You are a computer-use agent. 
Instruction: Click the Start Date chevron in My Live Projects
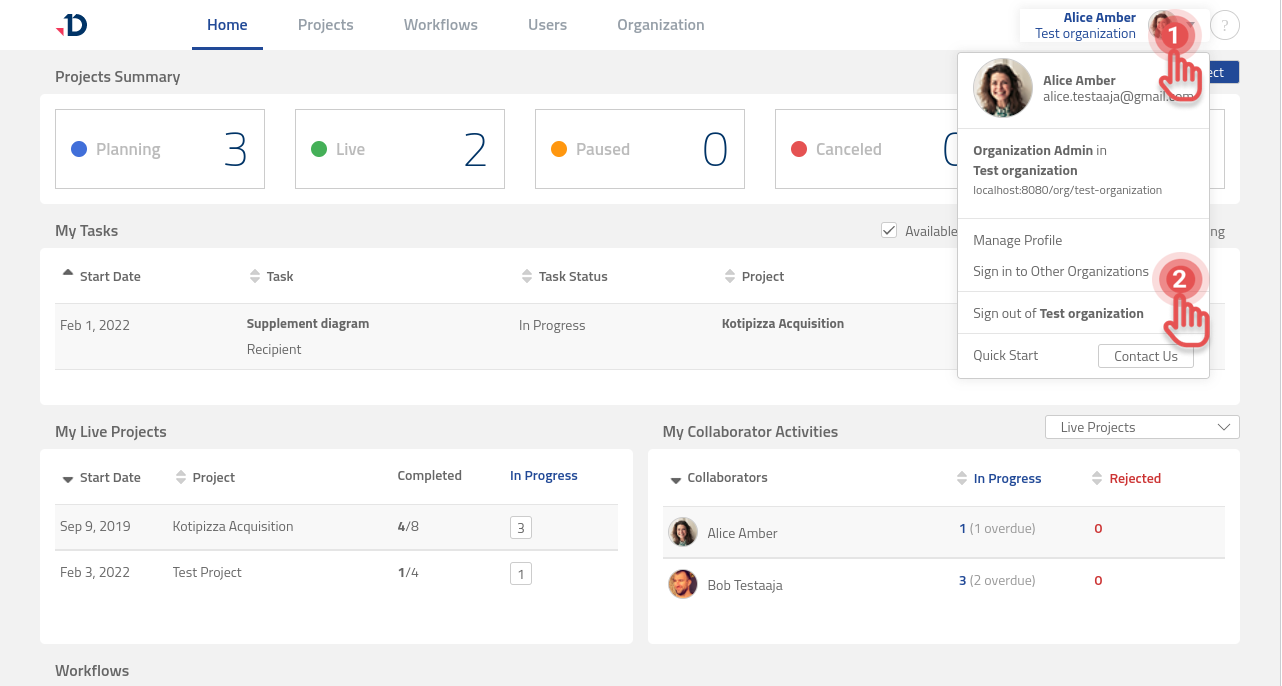[68, 477]
